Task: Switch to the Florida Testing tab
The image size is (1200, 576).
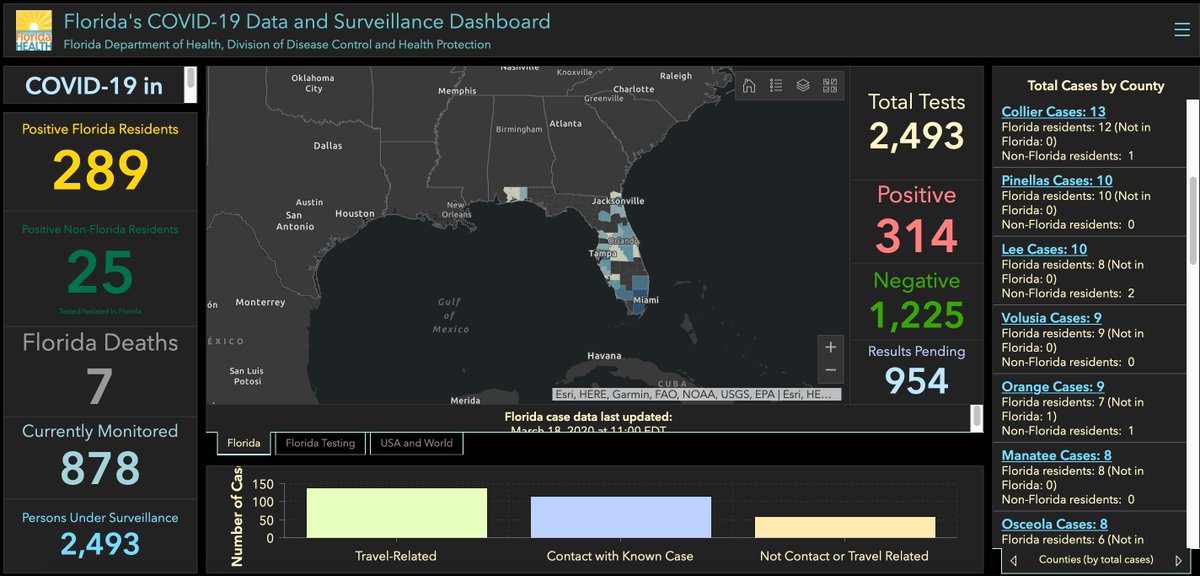Action: click(x=320, y=443)
